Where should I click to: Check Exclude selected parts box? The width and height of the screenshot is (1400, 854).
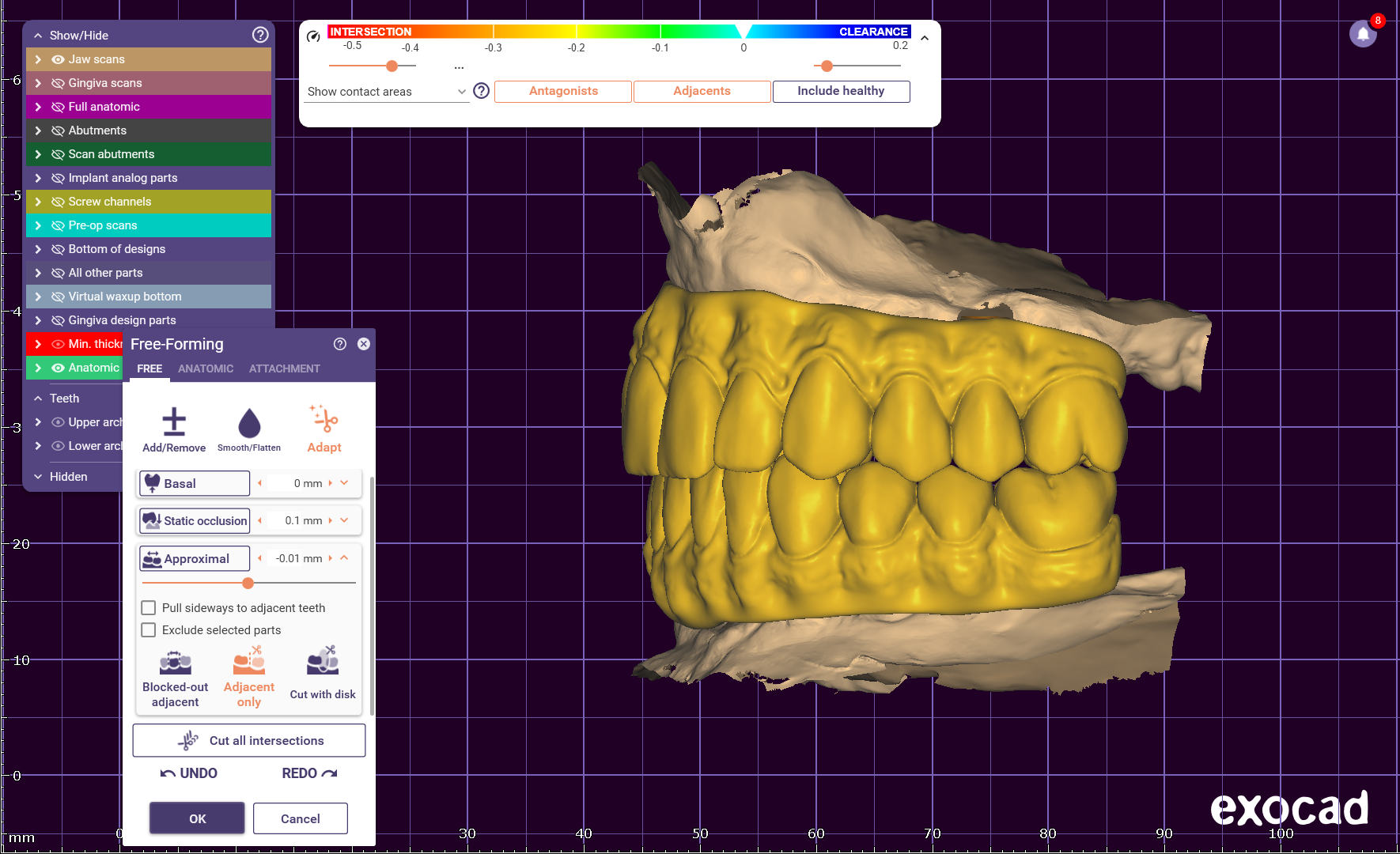pyautogui.click(x=149, y=630)
